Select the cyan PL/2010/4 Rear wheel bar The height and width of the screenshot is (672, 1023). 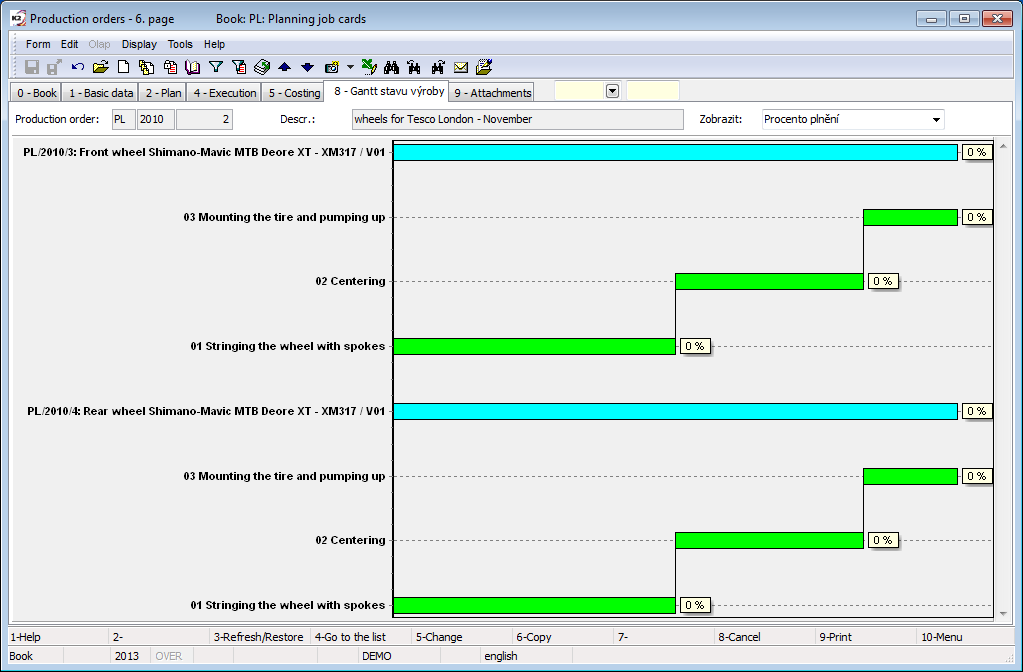coord(675,411)
